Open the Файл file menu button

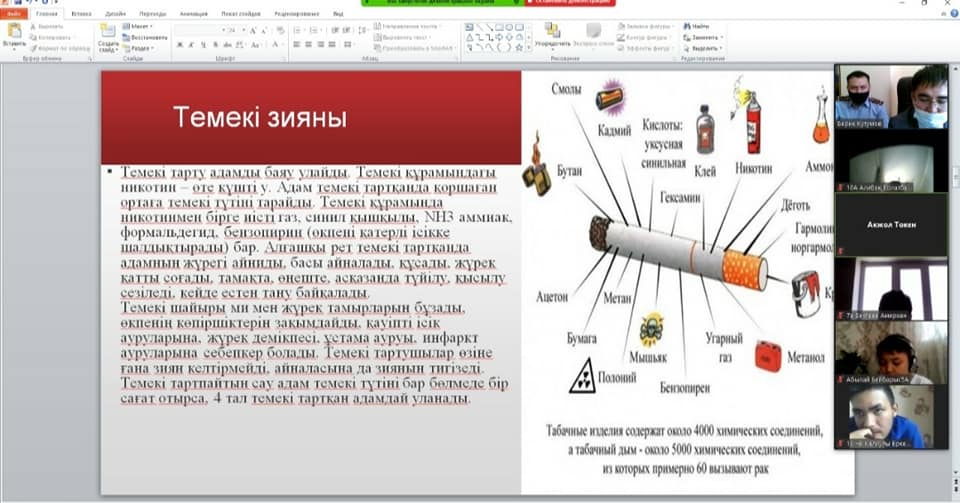point(14,15)
